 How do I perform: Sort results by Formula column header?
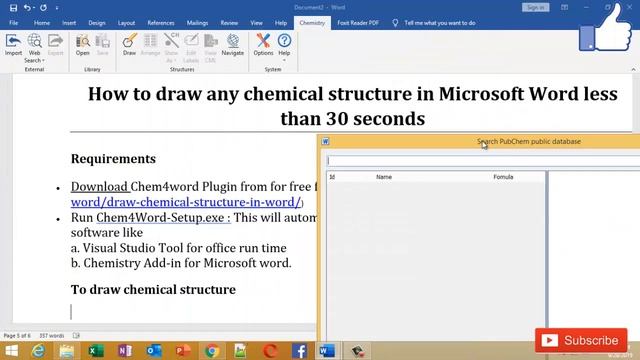503,177
